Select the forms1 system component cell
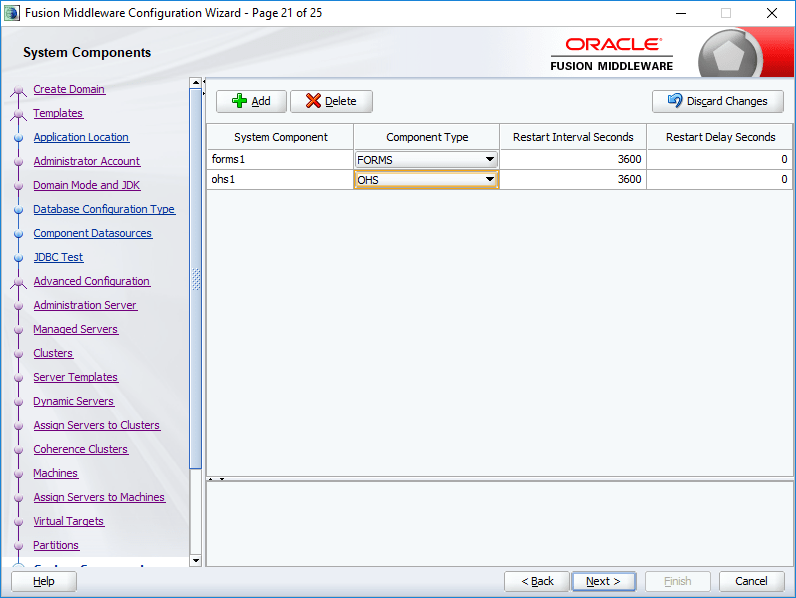796x598 pixels. tap(280, 159)
